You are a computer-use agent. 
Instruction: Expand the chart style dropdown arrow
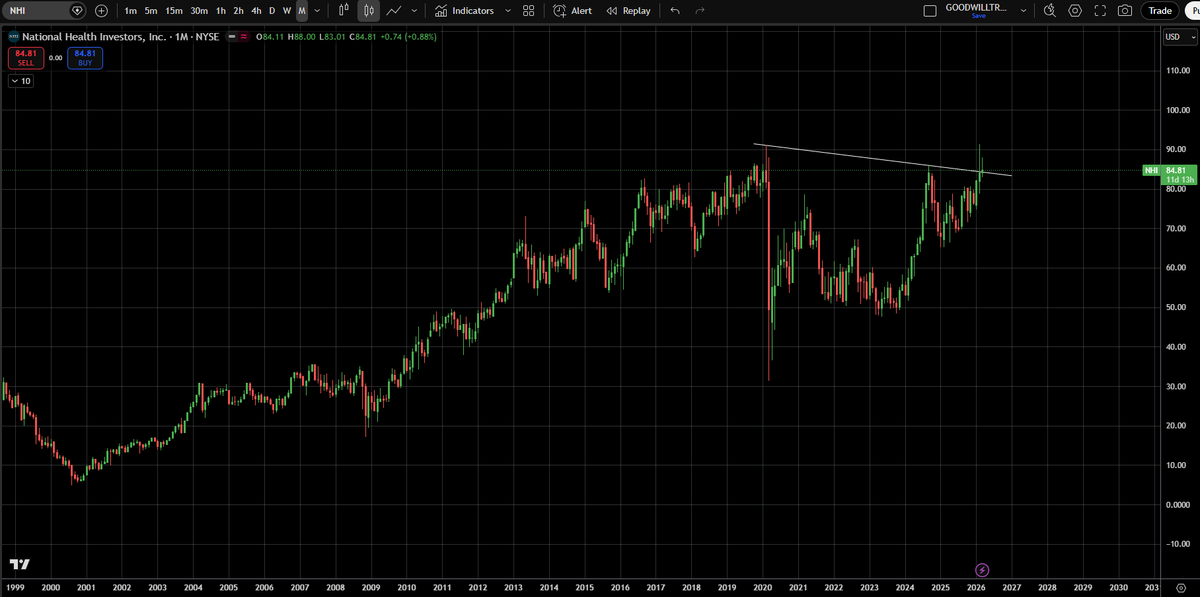click(x=414, y=10)
